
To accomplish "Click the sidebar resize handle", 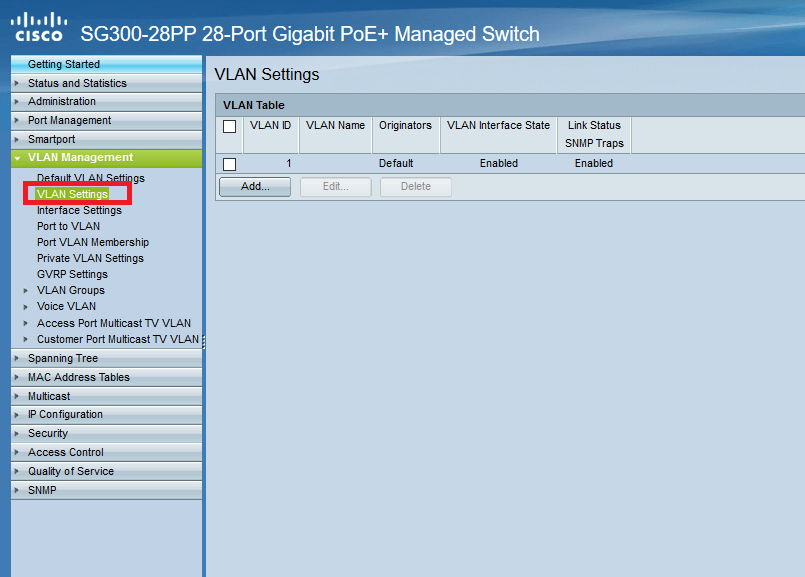I will click(204, 342).
